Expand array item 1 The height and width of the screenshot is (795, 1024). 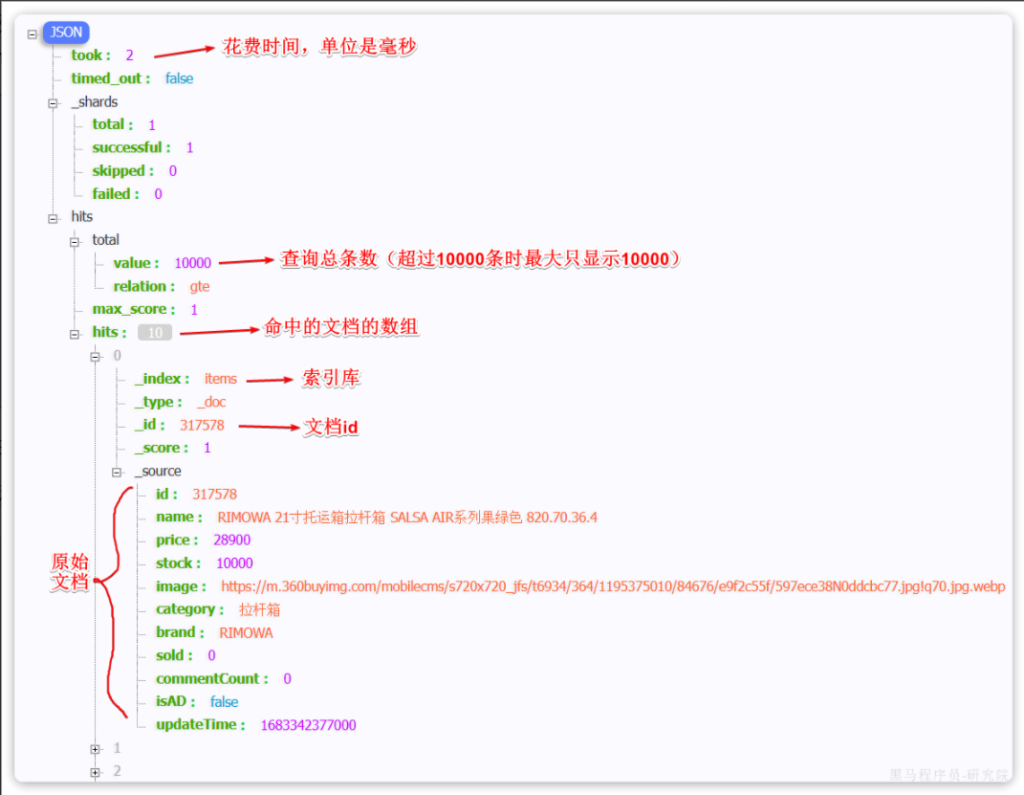coord(96,748)
